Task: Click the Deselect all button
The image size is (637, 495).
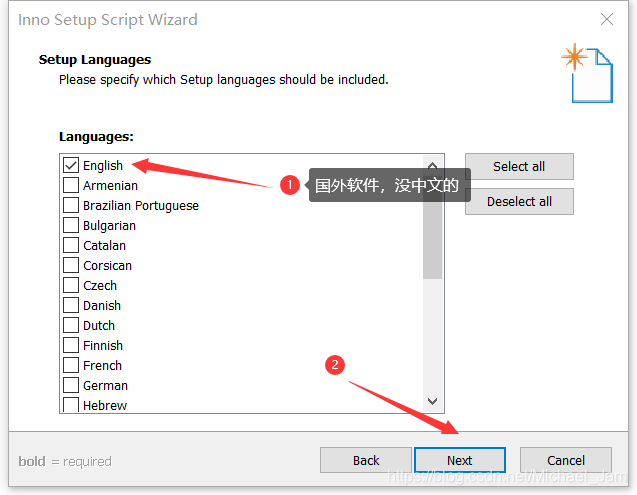Action: point(519,202)
